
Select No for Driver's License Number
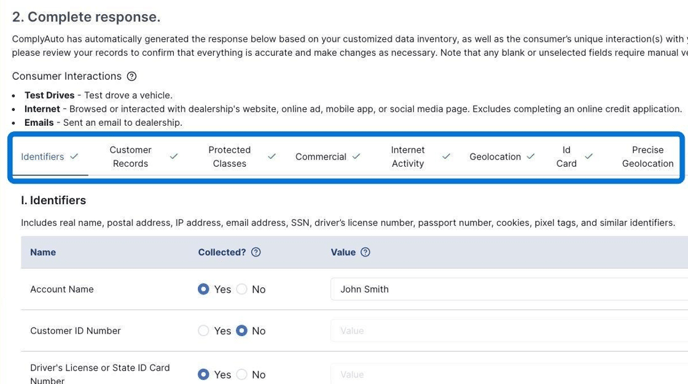242,374
